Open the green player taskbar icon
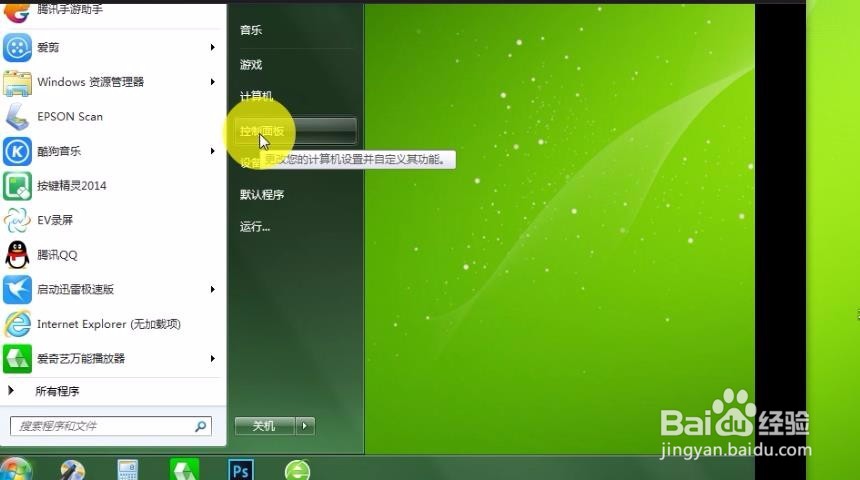 point(184,470)
